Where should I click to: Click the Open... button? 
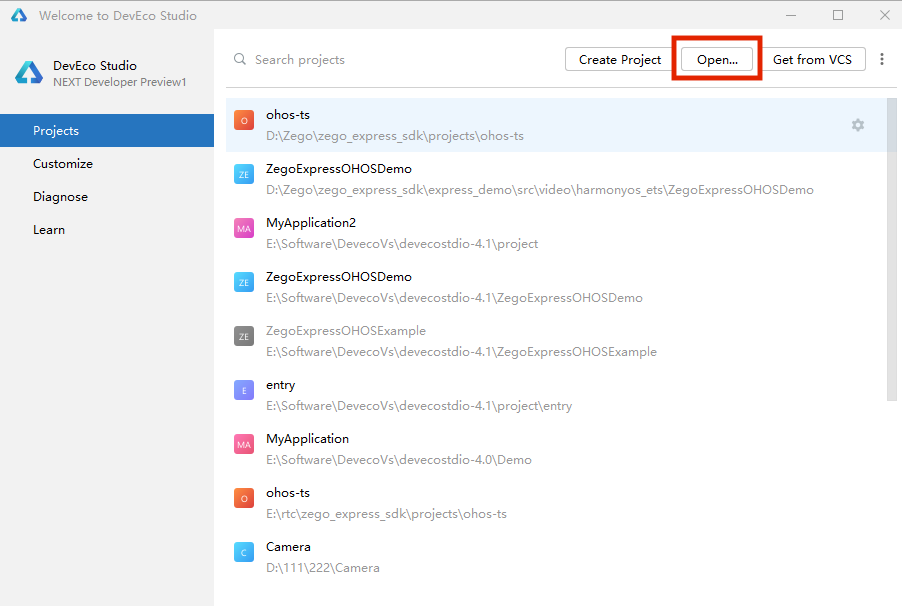[717, 60]
